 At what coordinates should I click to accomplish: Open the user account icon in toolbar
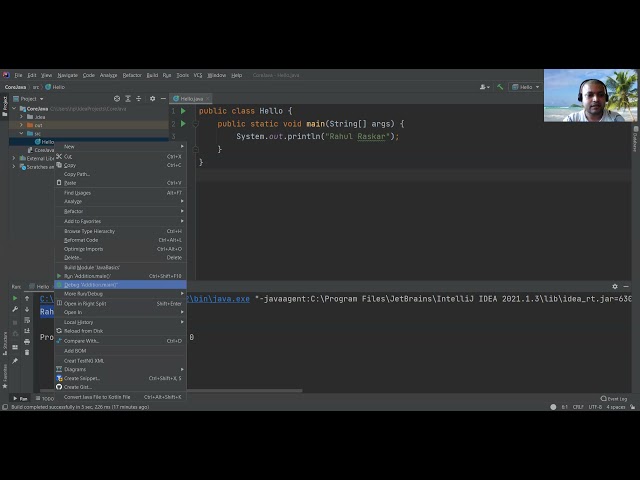click(484, 87)
